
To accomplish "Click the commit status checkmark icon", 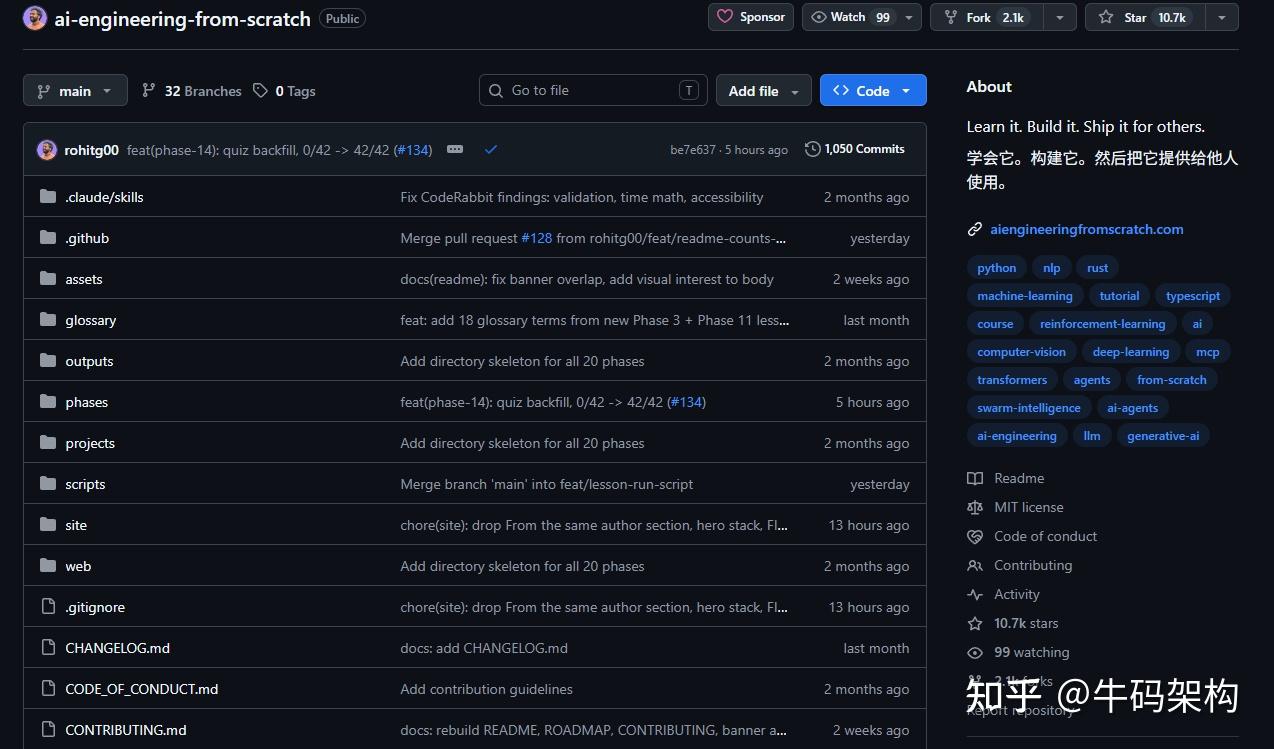I will [491, 150].
